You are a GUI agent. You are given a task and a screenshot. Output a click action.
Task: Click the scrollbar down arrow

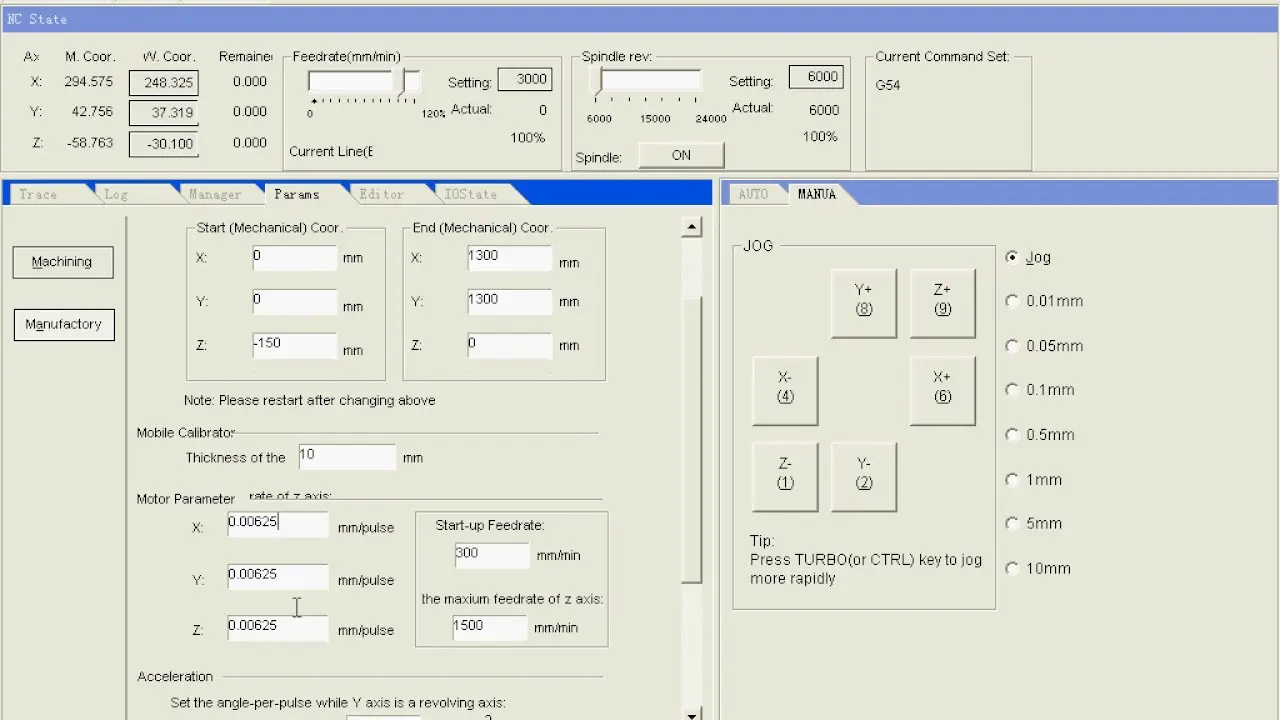[x=691, y=716]
